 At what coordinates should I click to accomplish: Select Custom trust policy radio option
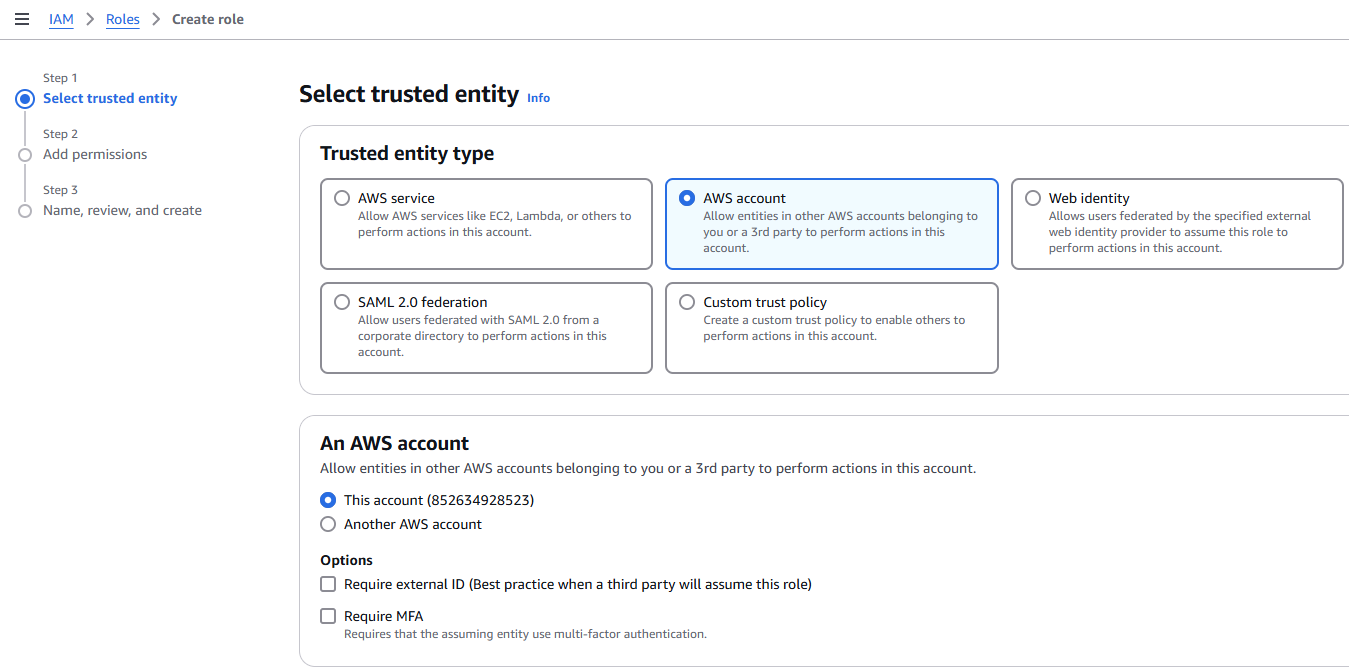point(687,302)
